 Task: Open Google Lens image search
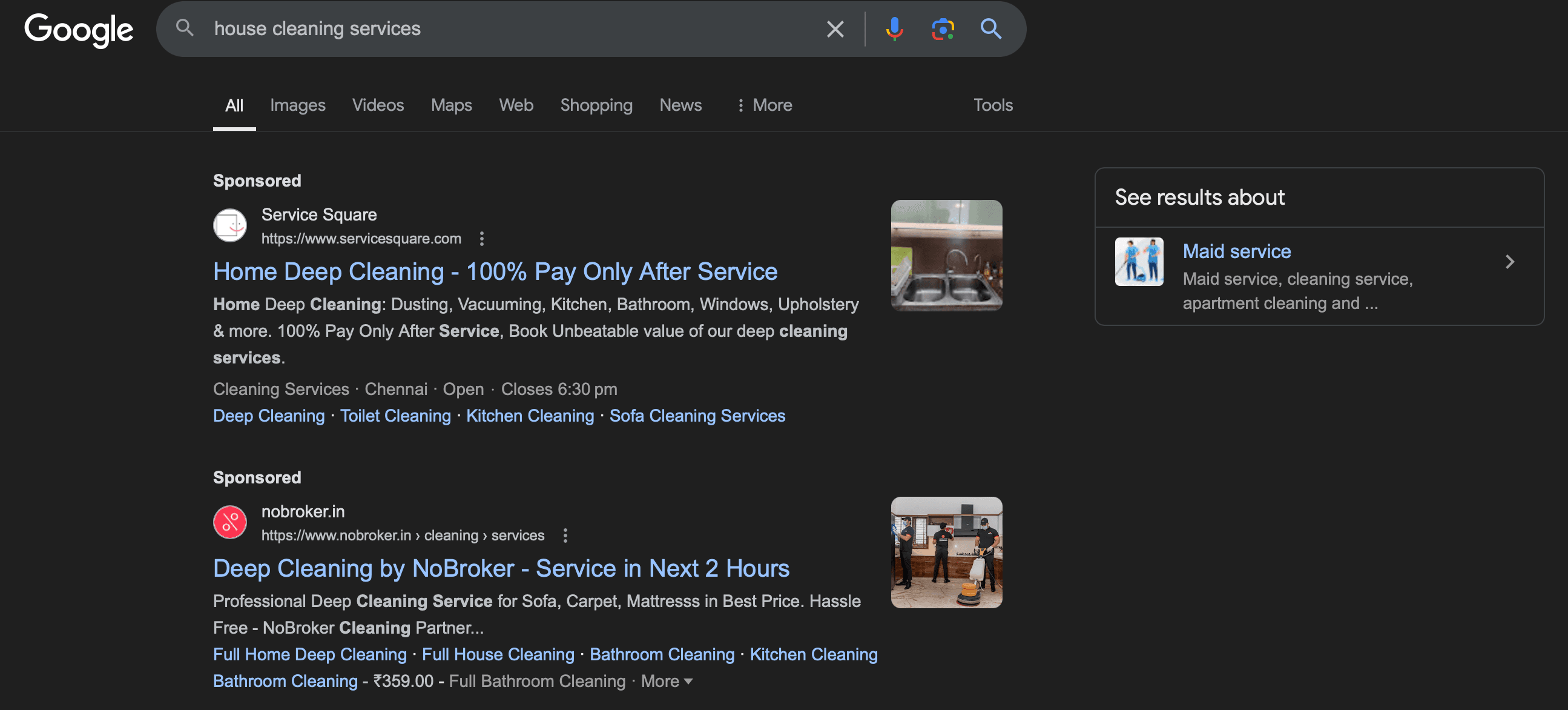point(942,28)
